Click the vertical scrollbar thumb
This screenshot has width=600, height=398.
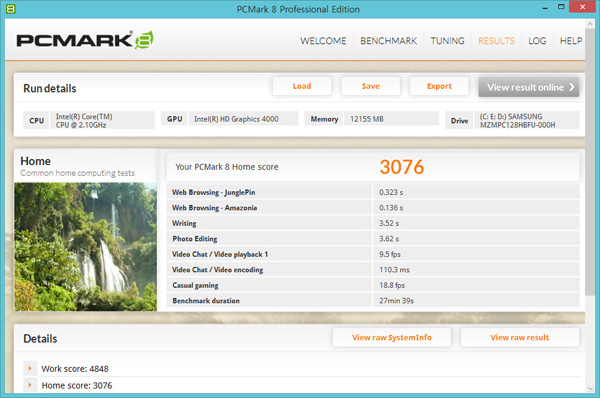[x=590, y=161]
